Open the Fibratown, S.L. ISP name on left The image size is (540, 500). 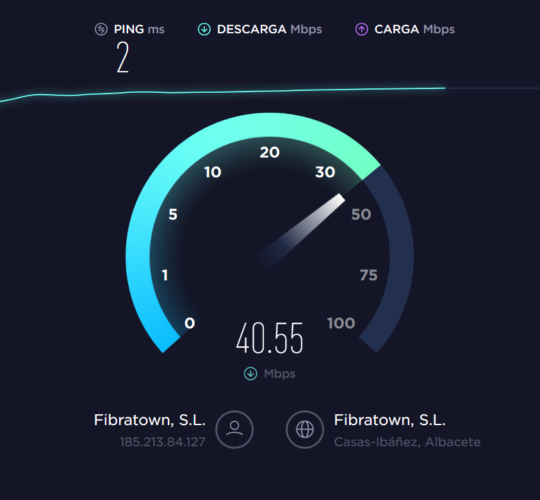tap(150, 420)
